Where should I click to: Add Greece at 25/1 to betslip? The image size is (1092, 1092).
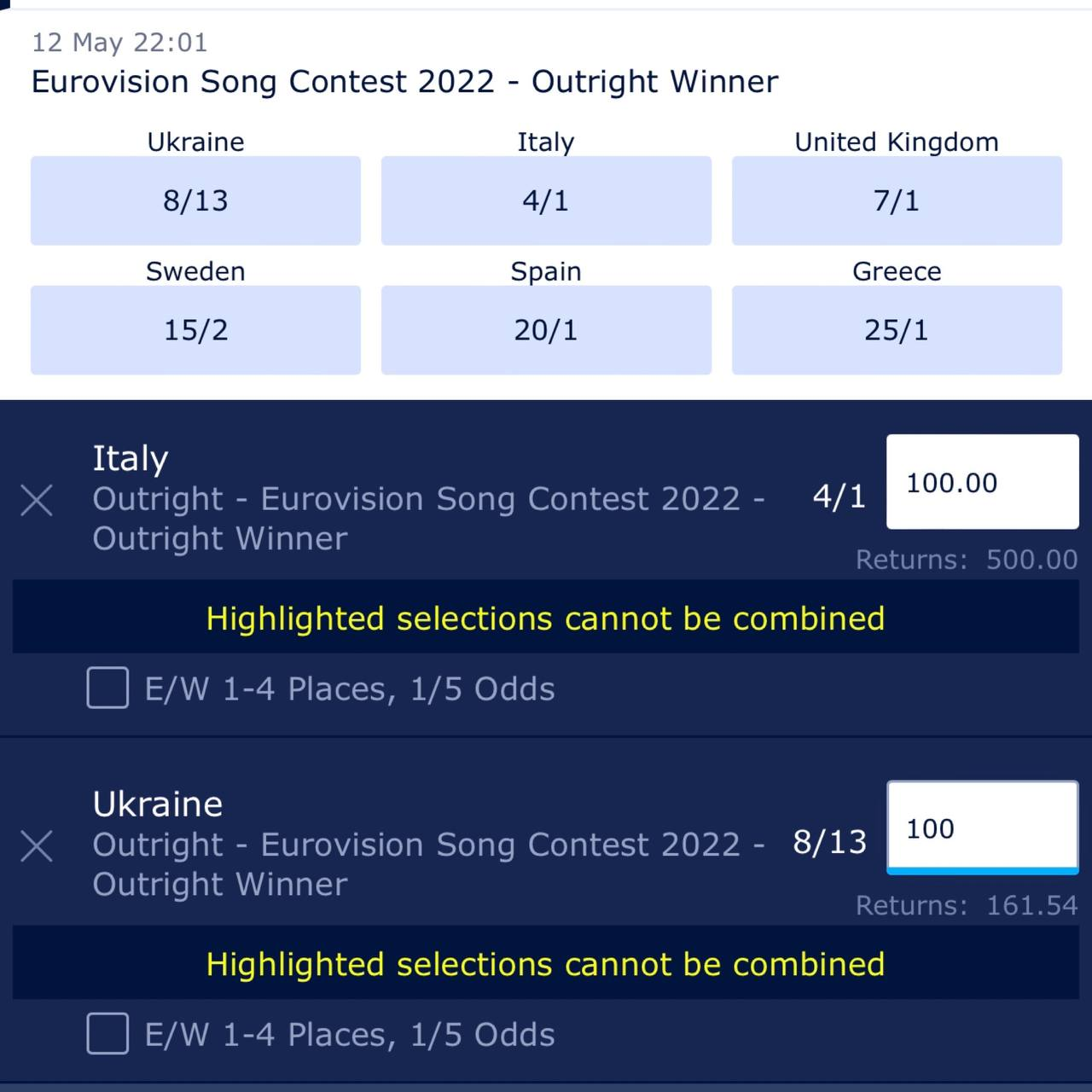[x=897, y=330]
